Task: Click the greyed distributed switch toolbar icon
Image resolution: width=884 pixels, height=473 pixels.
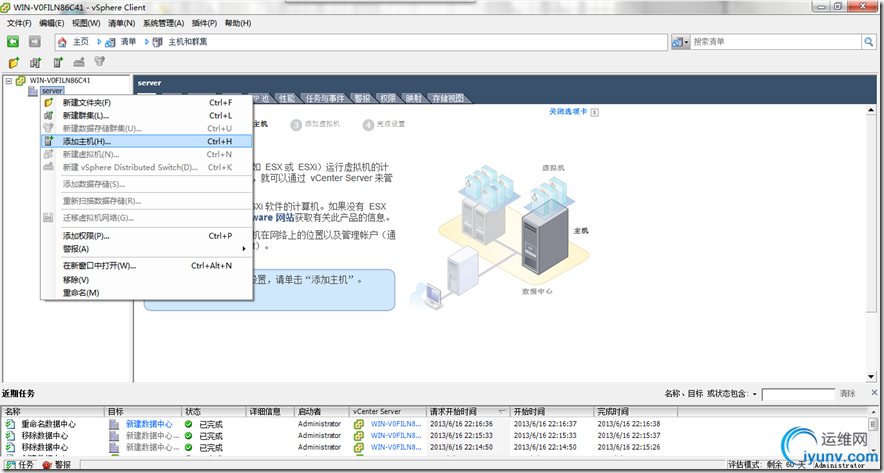Action: tap(79, 62)
